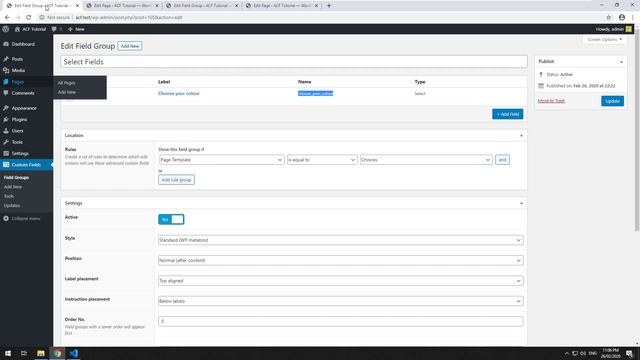Open Windows Start menu
This screenshot has height=360, width=640.
click(8, 353)
